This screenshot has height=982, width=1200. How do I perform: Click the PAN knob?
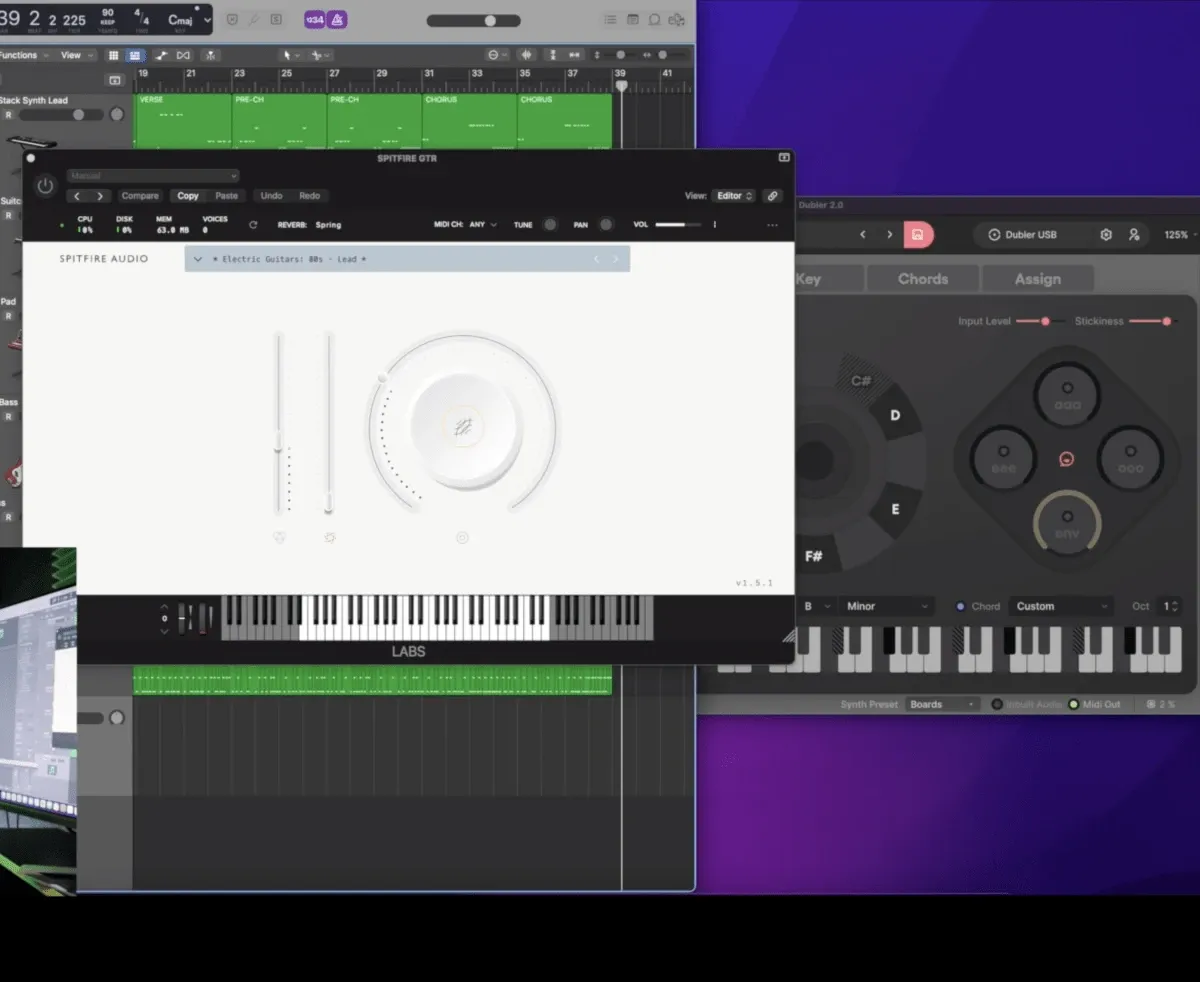coord(605,225)
